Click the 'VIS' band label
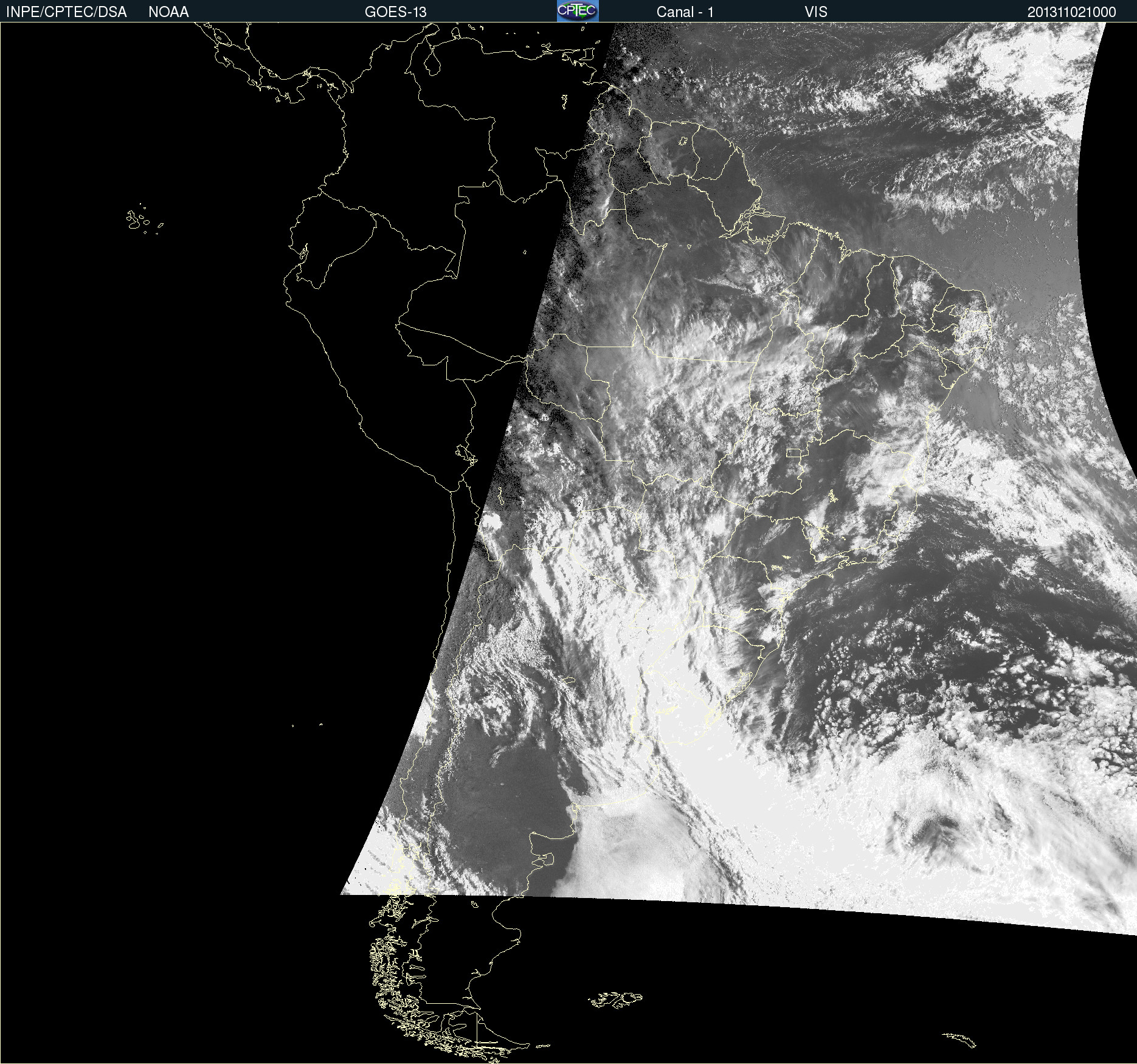 816,12
